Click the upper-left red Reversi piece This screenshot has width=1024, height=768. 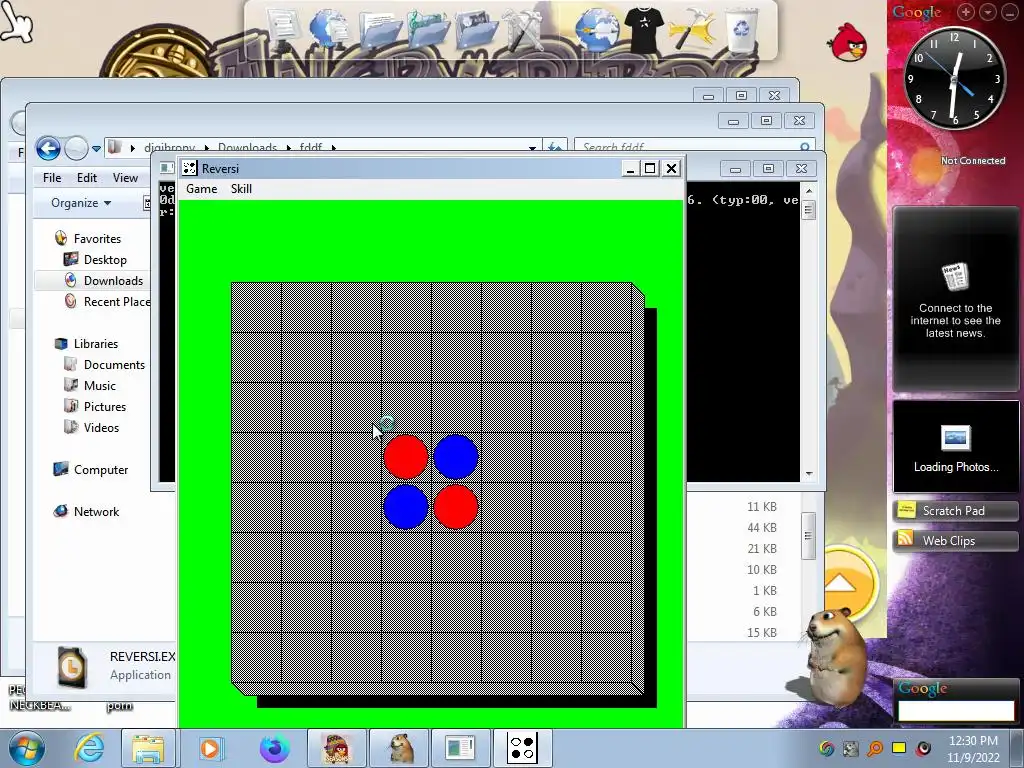[406, 457]
